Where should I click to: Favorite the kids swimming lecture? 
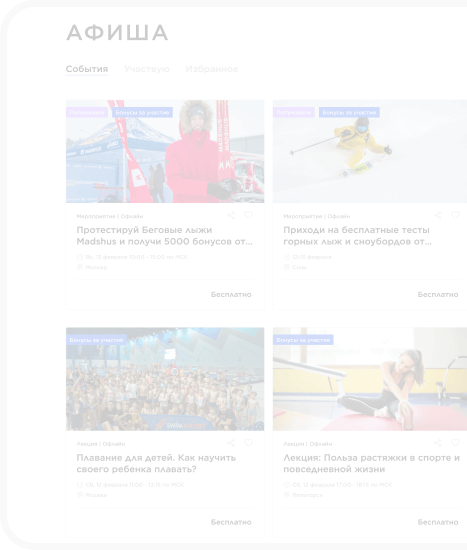point(249,443)
